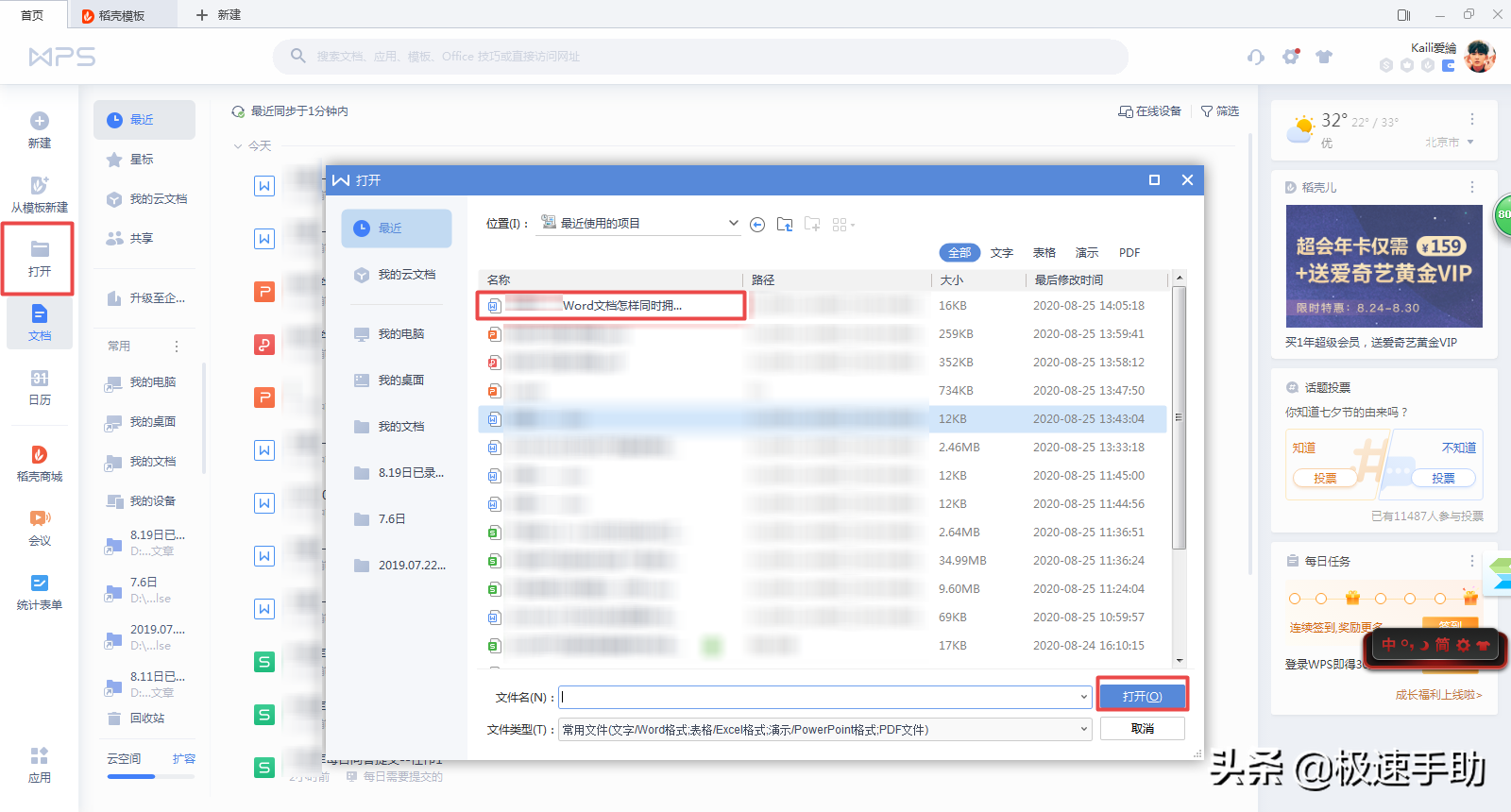This screenshot has height=812, width=1511.
Task: Open 稻壳儿 card more options menu
Action: pos(1472,187)
